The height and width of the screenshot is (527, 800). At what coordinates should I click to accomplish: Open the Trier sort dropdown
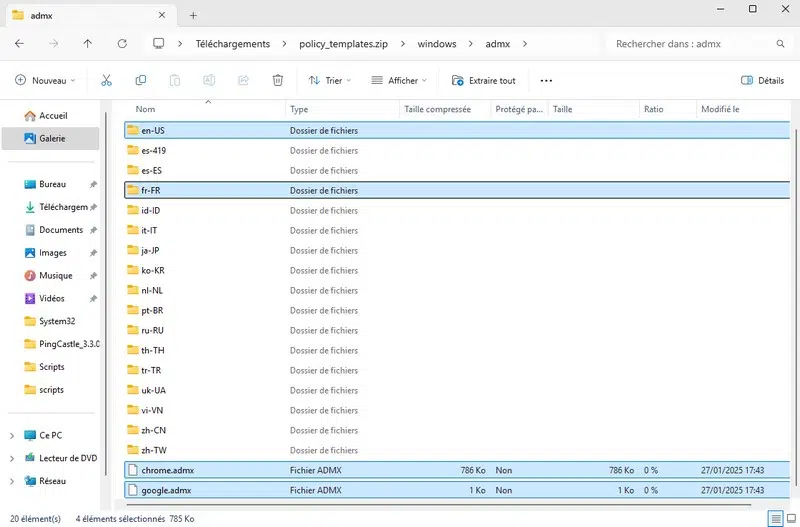tap(329, 80)
